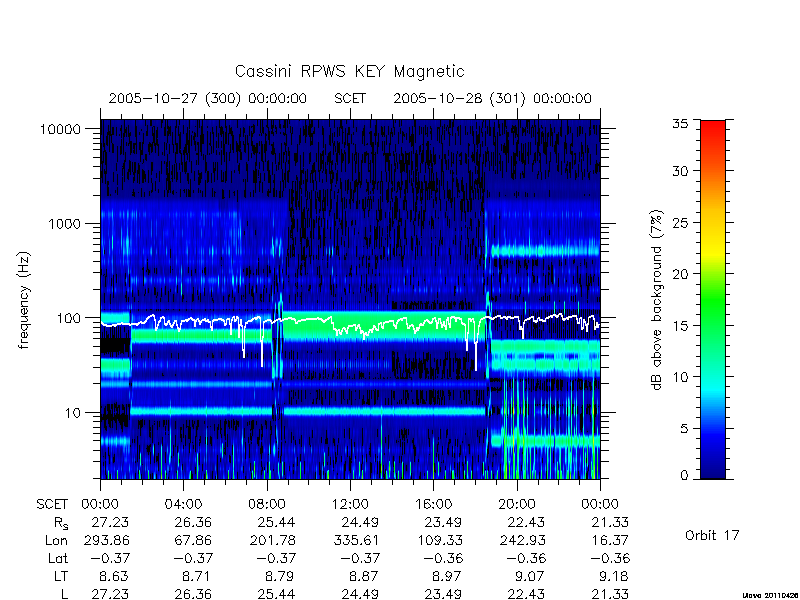This screenshot has width=800, height=600.
Task: Select the 30 tick on the color scale
Action: (680, 171)
